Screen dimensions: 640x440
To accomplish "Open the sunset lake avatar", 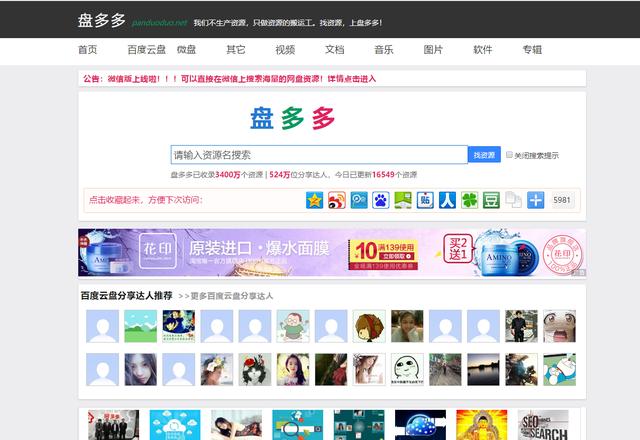I will (x=483, y=369).
